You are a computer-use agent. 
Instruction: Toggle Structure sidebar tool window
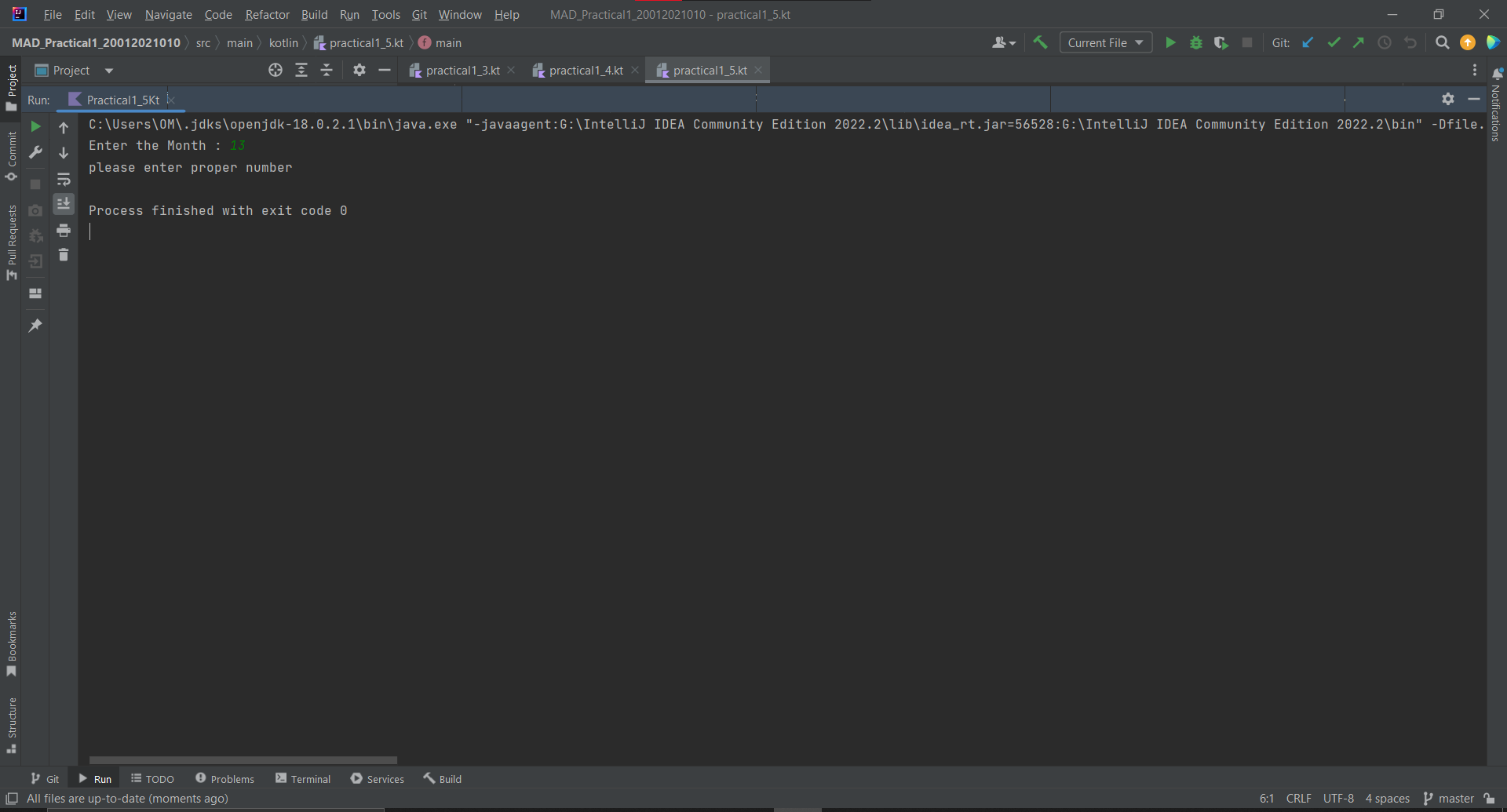(x=11, y=726)
